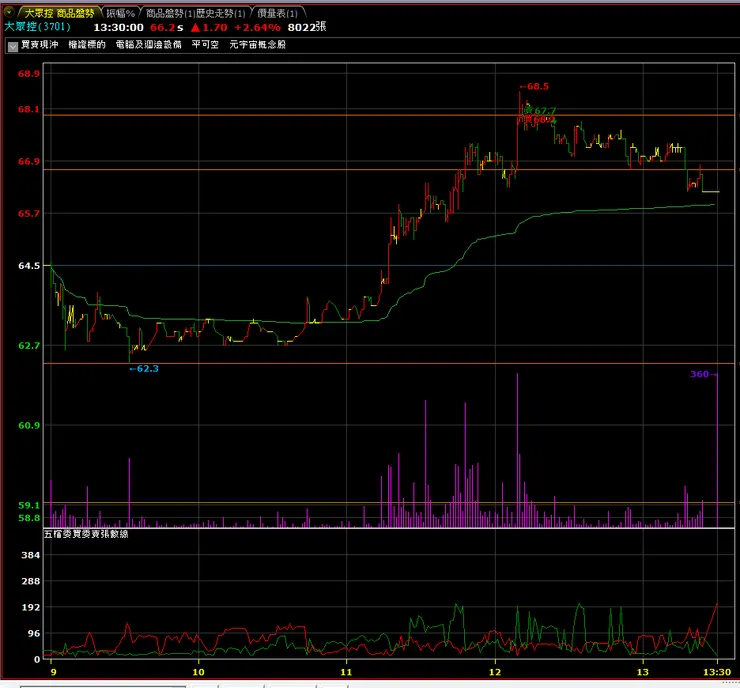Click the 12 o'clock time axis label
740x688 pixels.
(x=495, y=672)
